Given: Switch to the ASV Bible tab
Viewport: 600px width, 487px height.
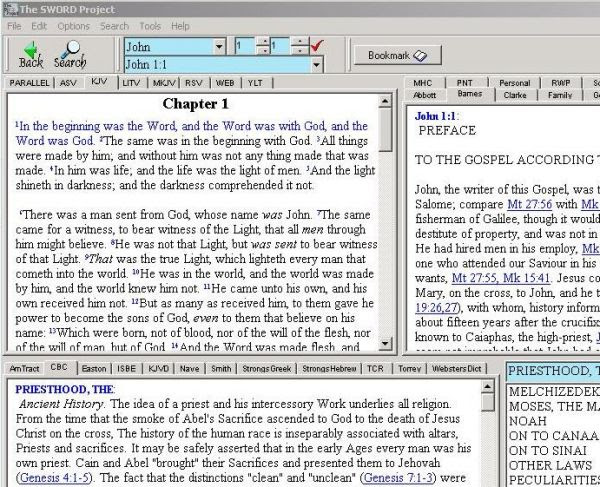Looking at the screenshot, I should pos(68,83).
